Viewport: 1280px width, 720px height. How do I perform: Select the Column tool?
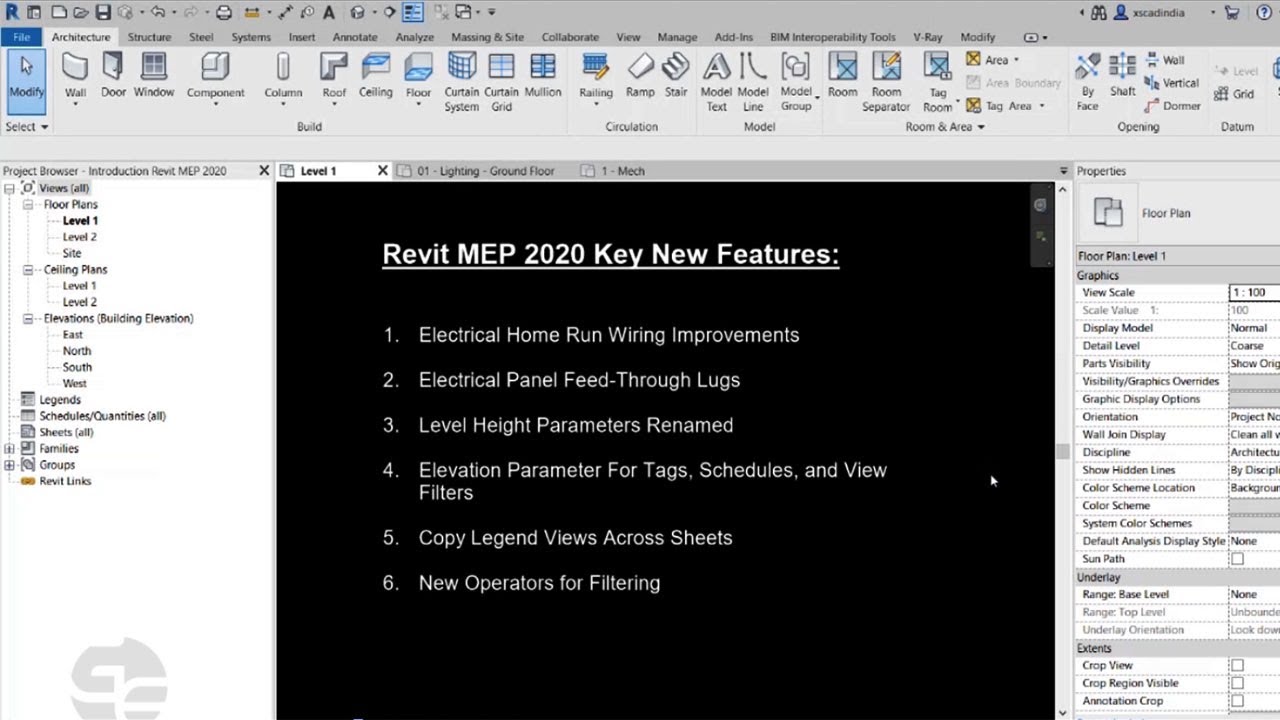(x=283, y=78)
